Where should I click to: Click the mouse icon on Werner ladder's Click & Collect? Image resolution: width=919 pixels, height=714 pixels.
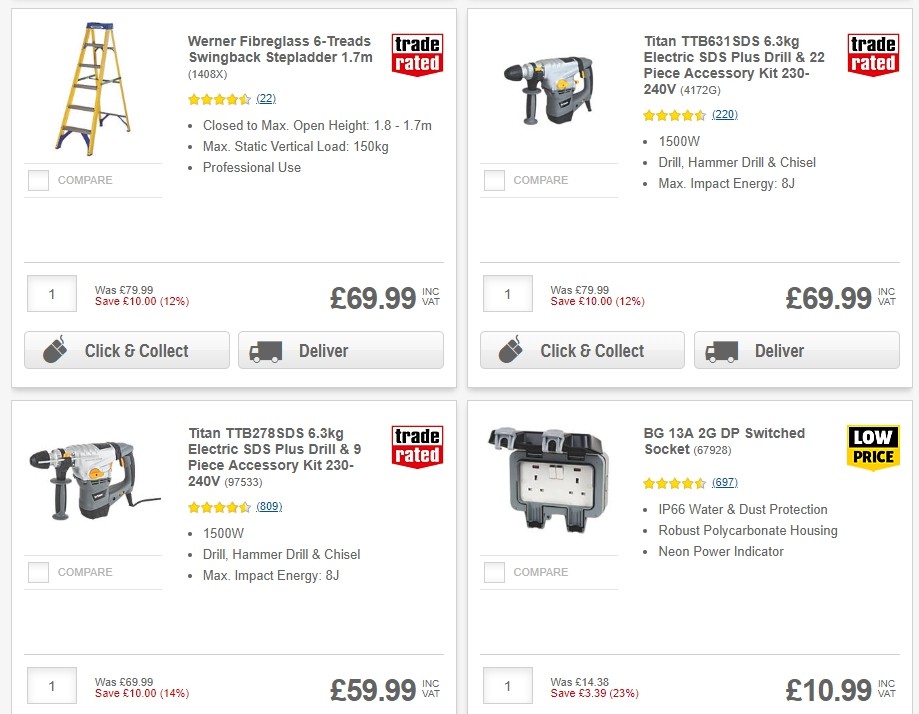(57, 350)
